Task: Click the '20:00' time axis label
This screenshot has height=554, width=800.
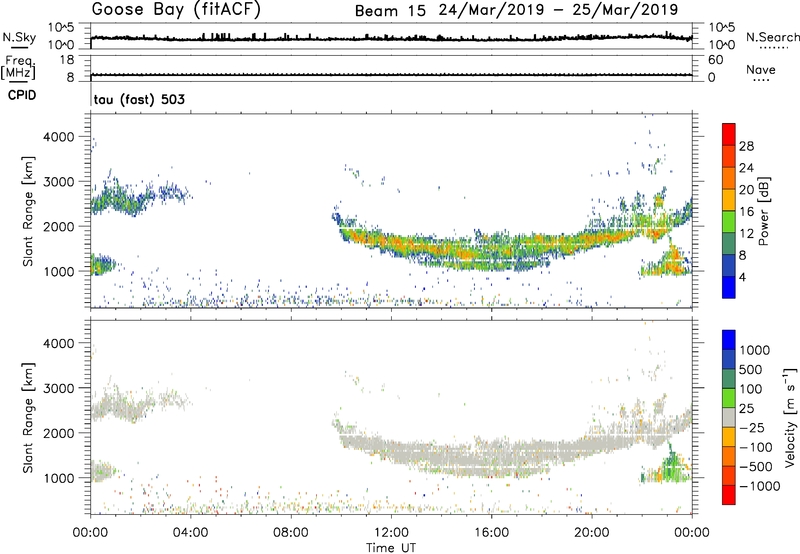Action: click(592, 533)
